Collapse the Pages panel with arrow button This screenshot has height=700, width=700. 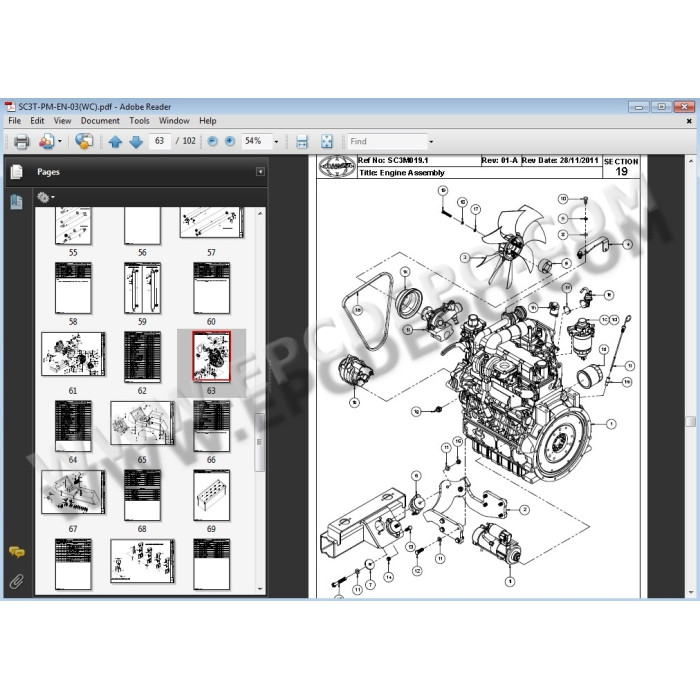[260, 172]
